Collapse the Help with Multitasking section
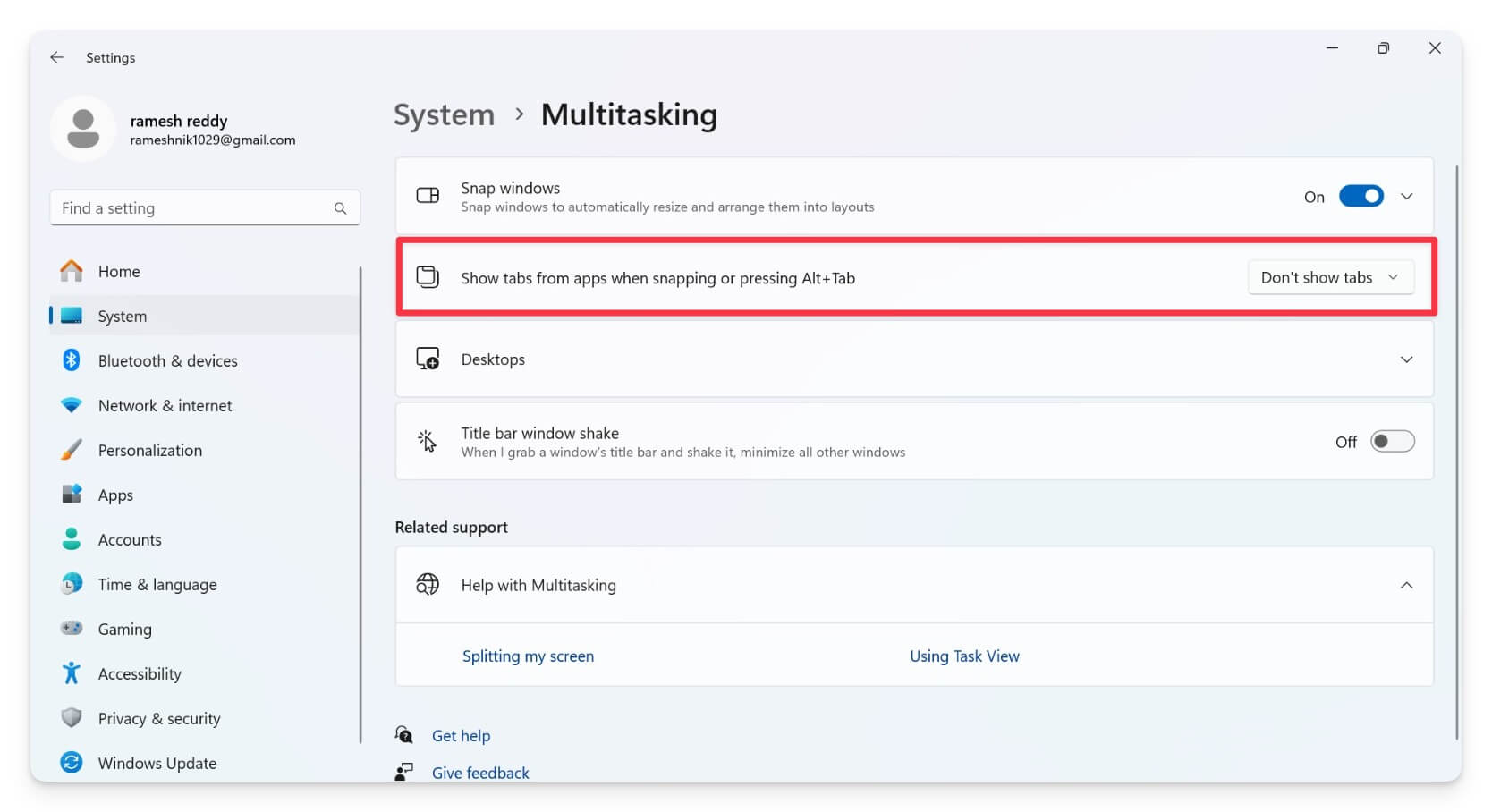The width and height of the screenshot is (1492, 812). [1406, 585]
